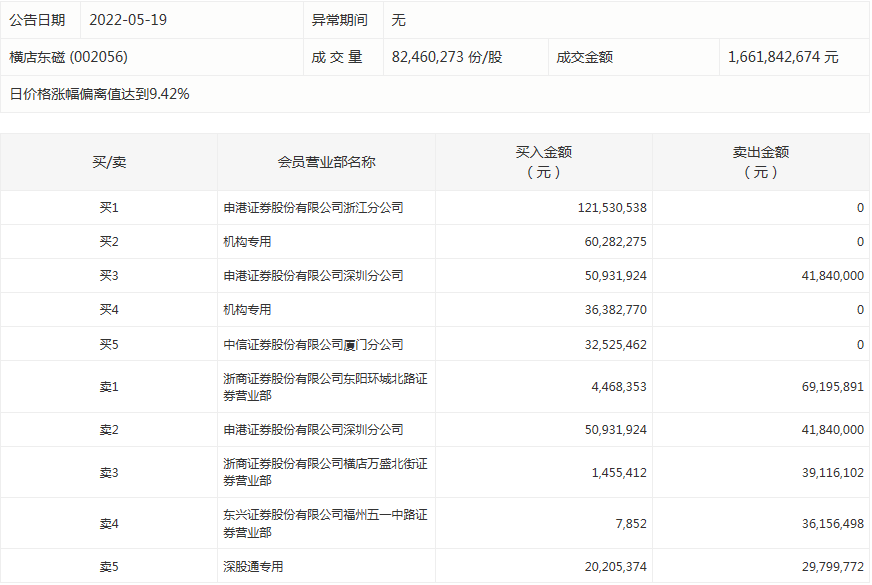
Task: Click the 会员营业部名称 column header
Action: pos(326,162)
